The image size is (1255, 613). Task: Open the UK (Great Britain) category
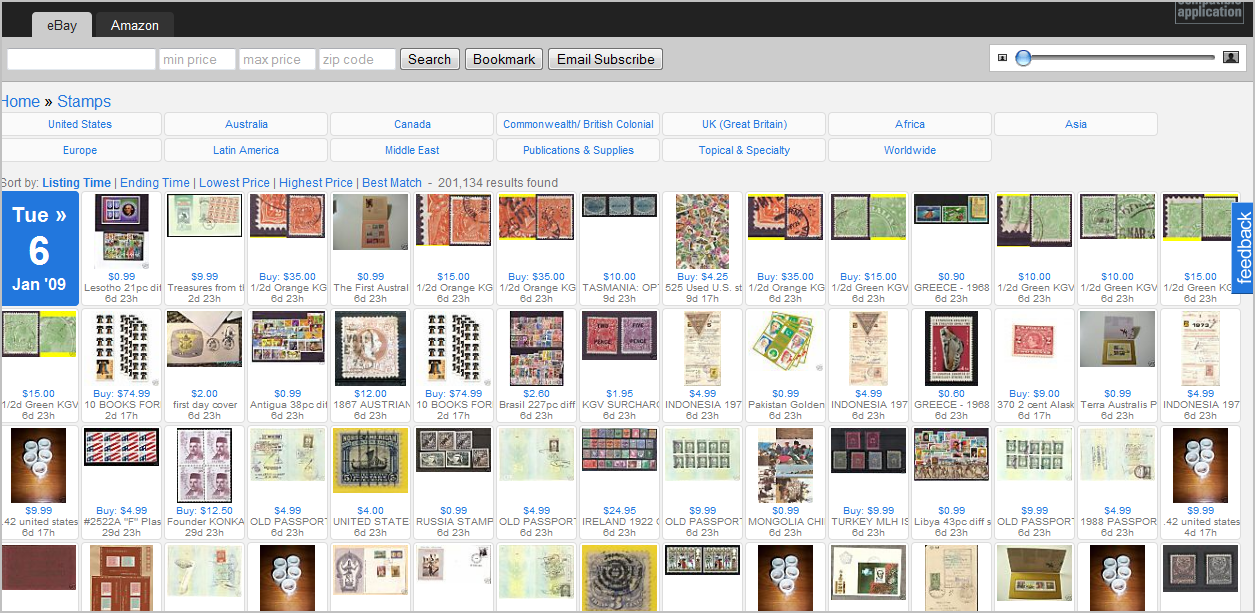[x=744, y=124]
